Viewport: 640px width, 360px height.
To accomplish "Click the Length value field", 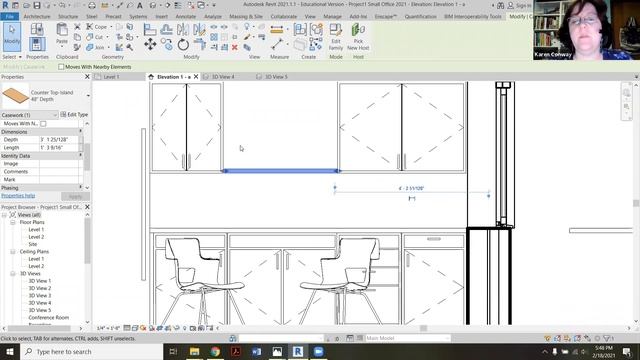I will 60,148.
